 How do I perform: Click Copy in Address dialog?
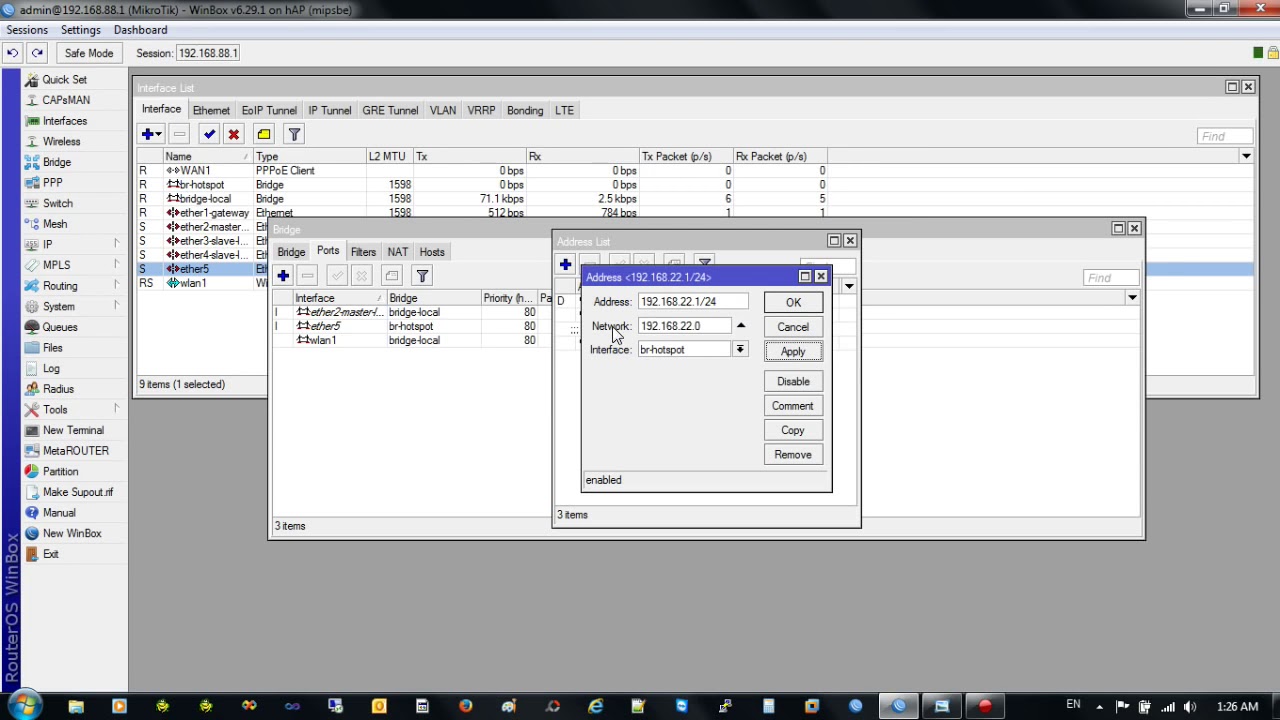(x=793, y=430)
